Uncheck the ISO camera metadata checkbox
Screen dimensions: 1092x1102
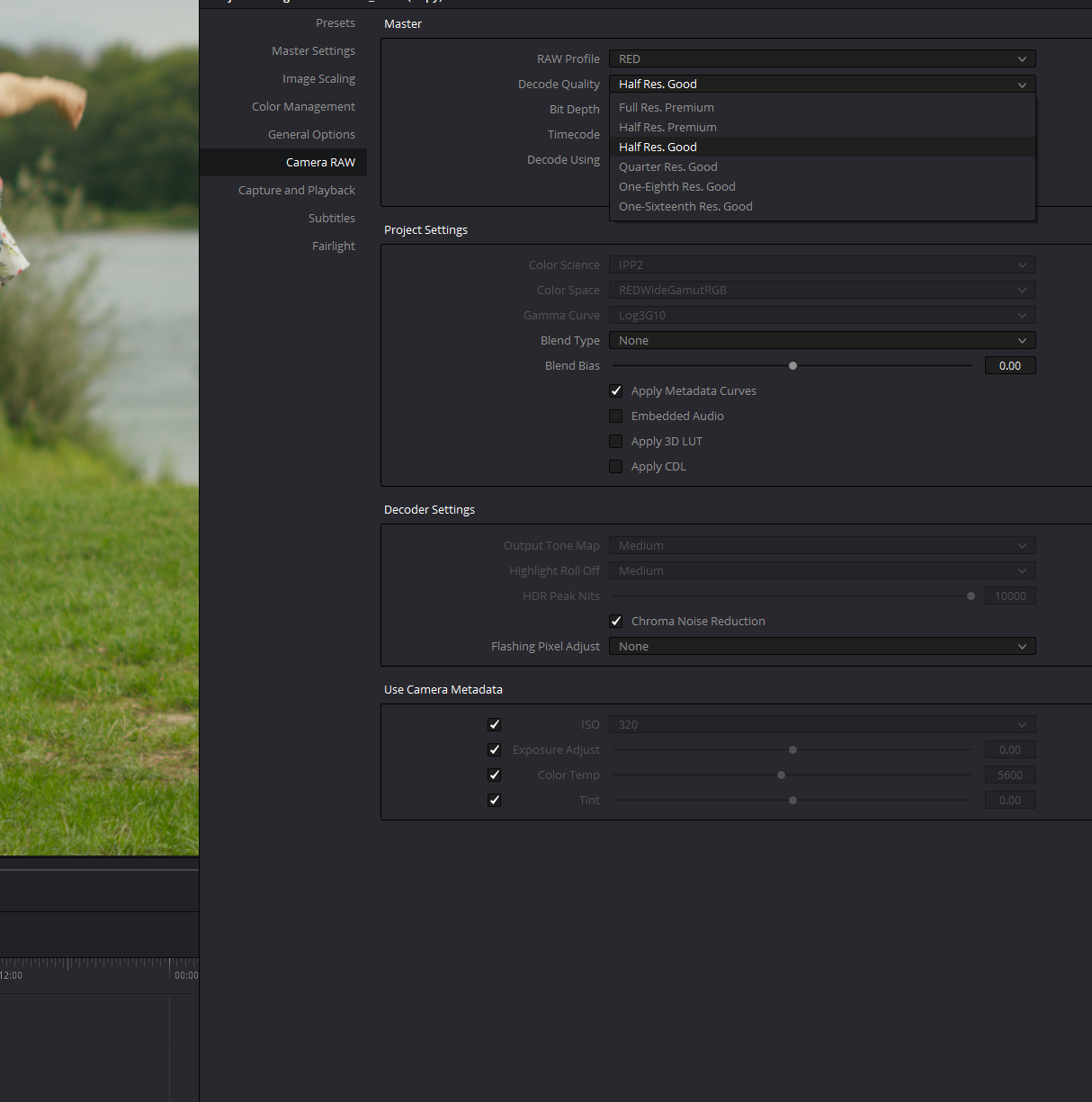tap(495, 724)
